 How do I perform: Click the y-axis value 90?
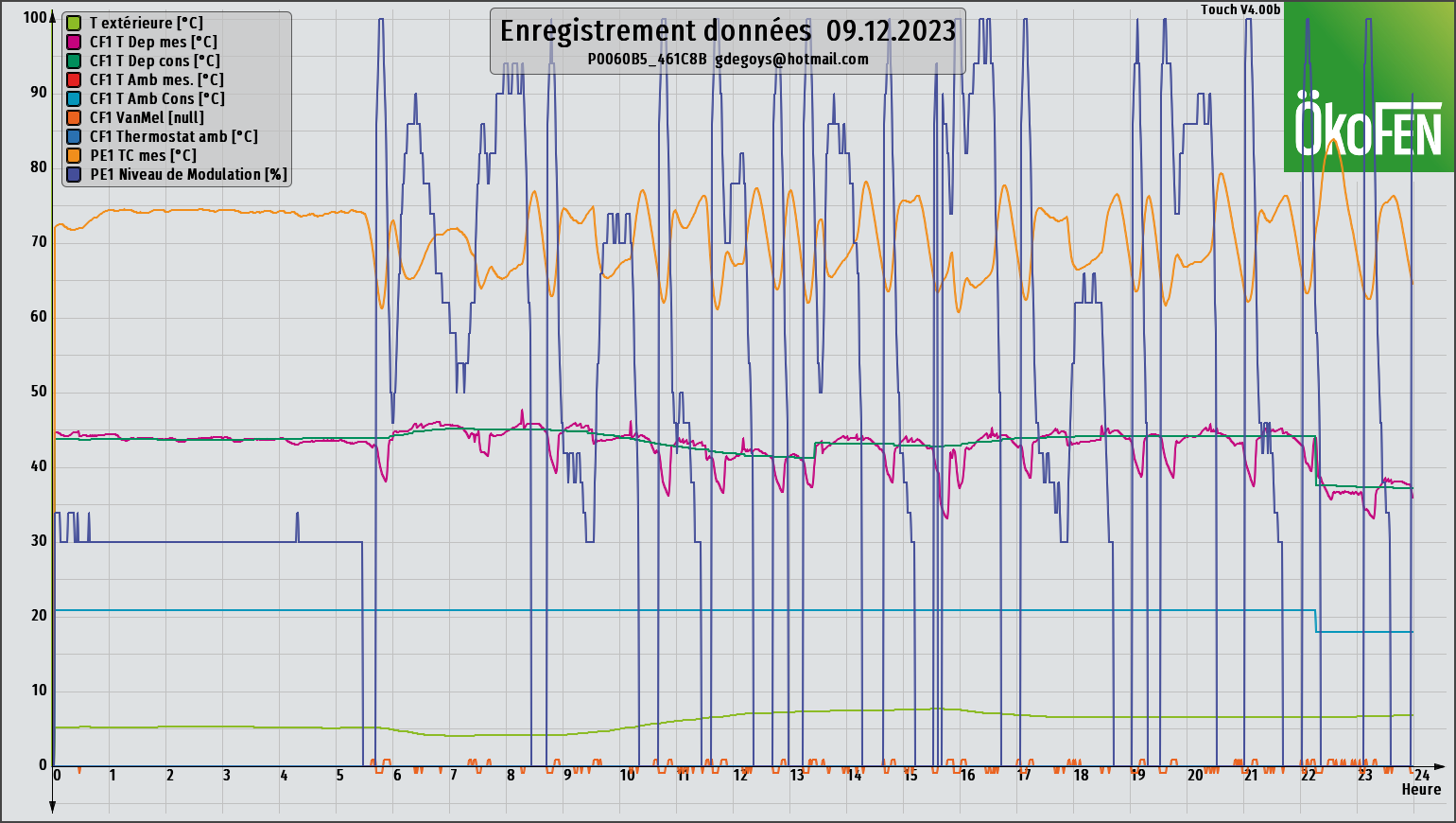click(x=39, y=92)
